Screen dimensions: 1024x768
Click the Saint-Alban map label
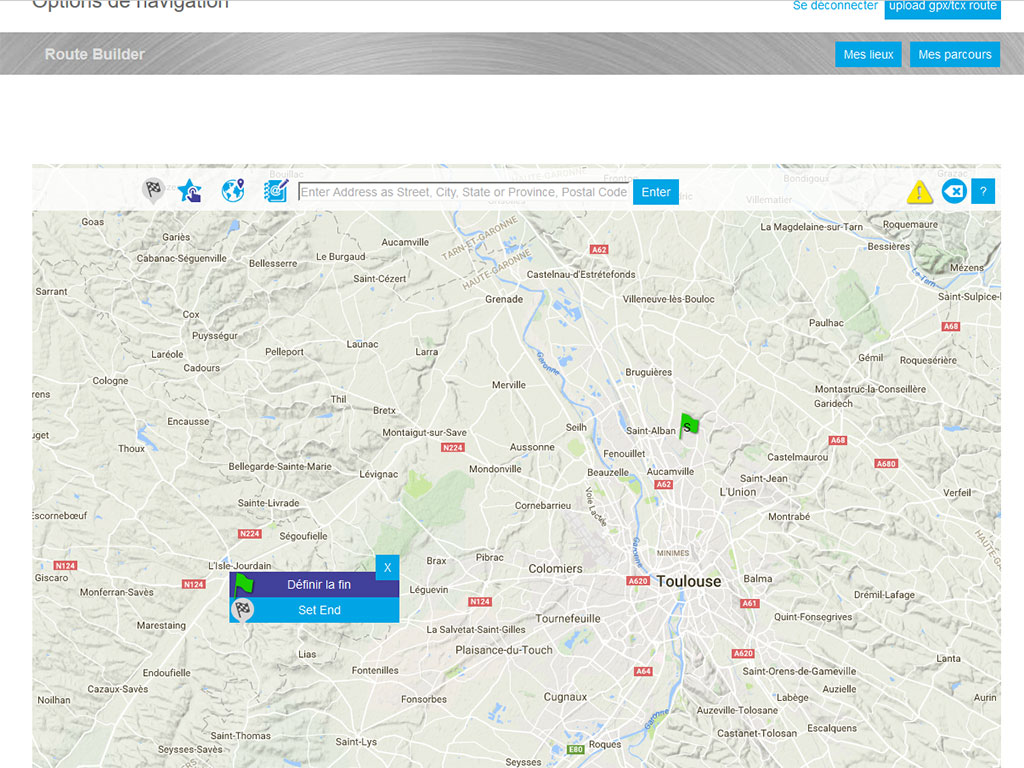651,431
